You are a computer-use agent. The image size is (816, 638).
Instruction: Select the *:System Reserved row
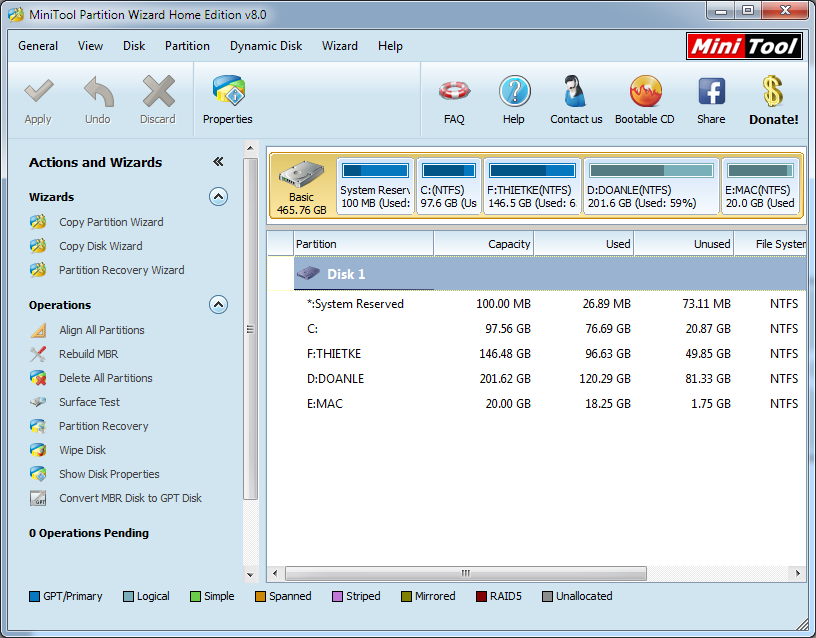[x=537, y=304]
